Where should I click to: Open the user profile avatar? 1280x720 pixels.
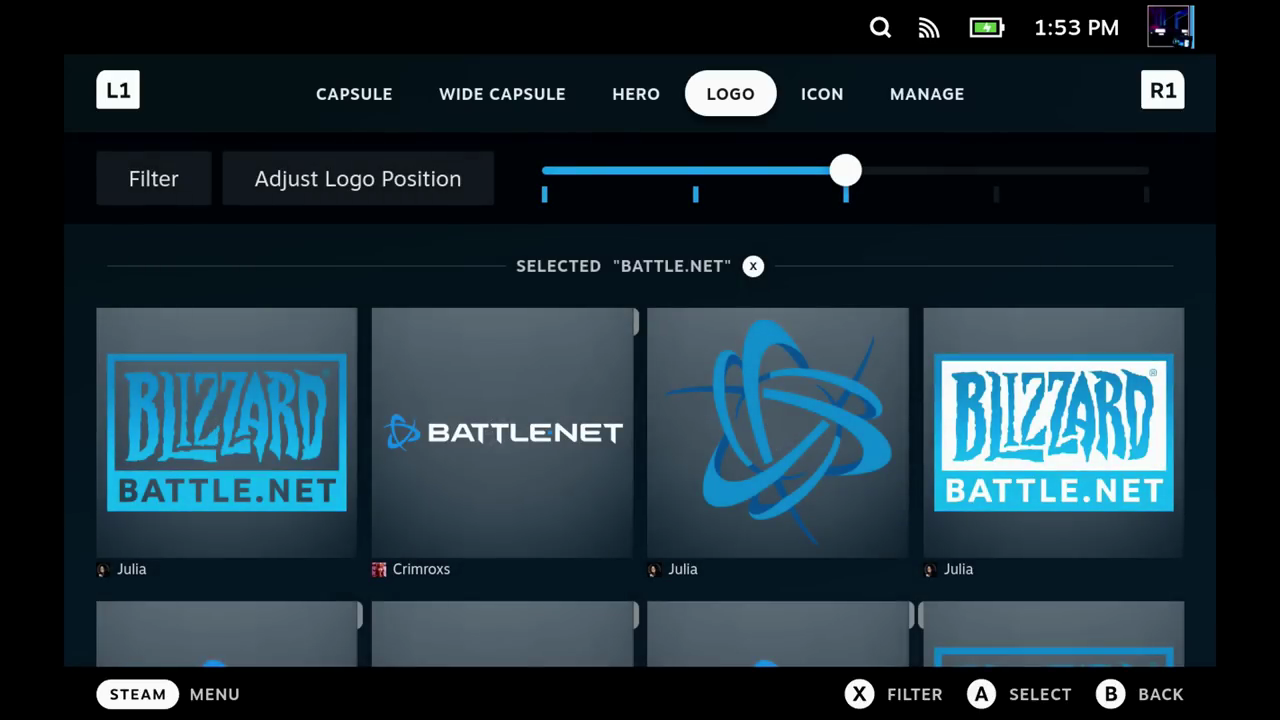click(1170, 28)
